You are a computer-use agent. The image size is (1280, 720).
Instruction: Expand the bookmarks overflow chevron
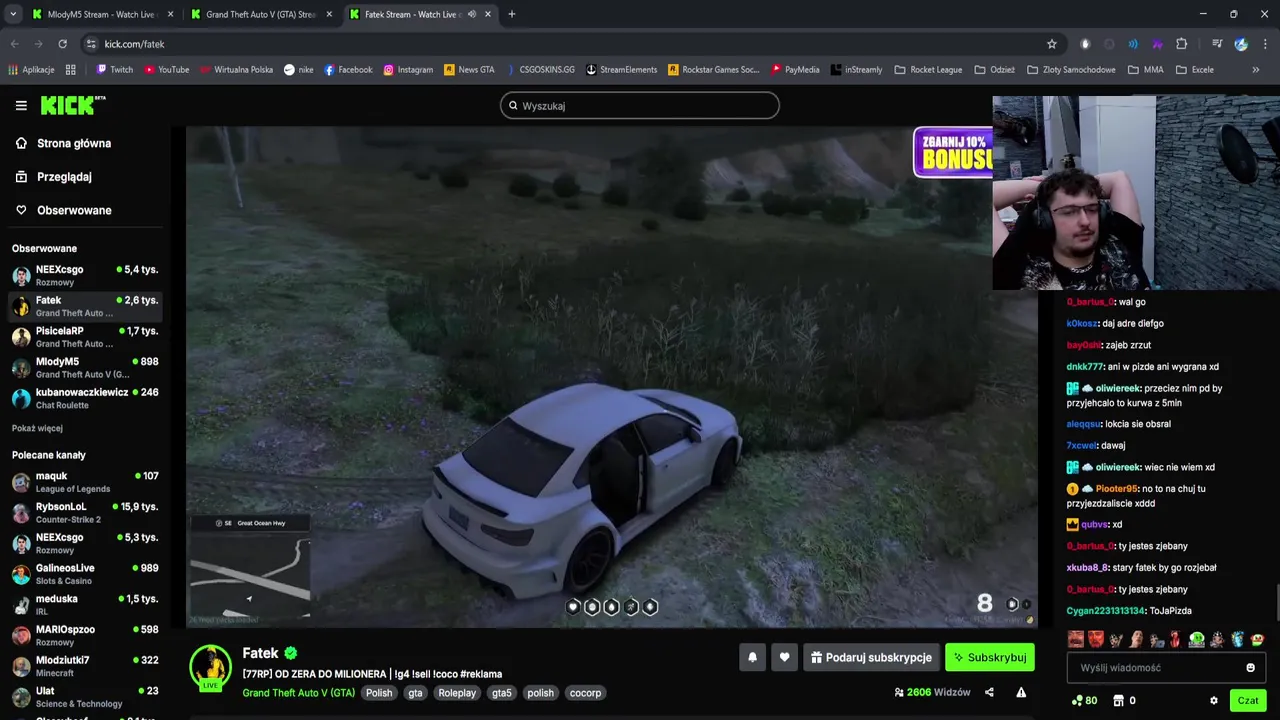point(1256,70)
